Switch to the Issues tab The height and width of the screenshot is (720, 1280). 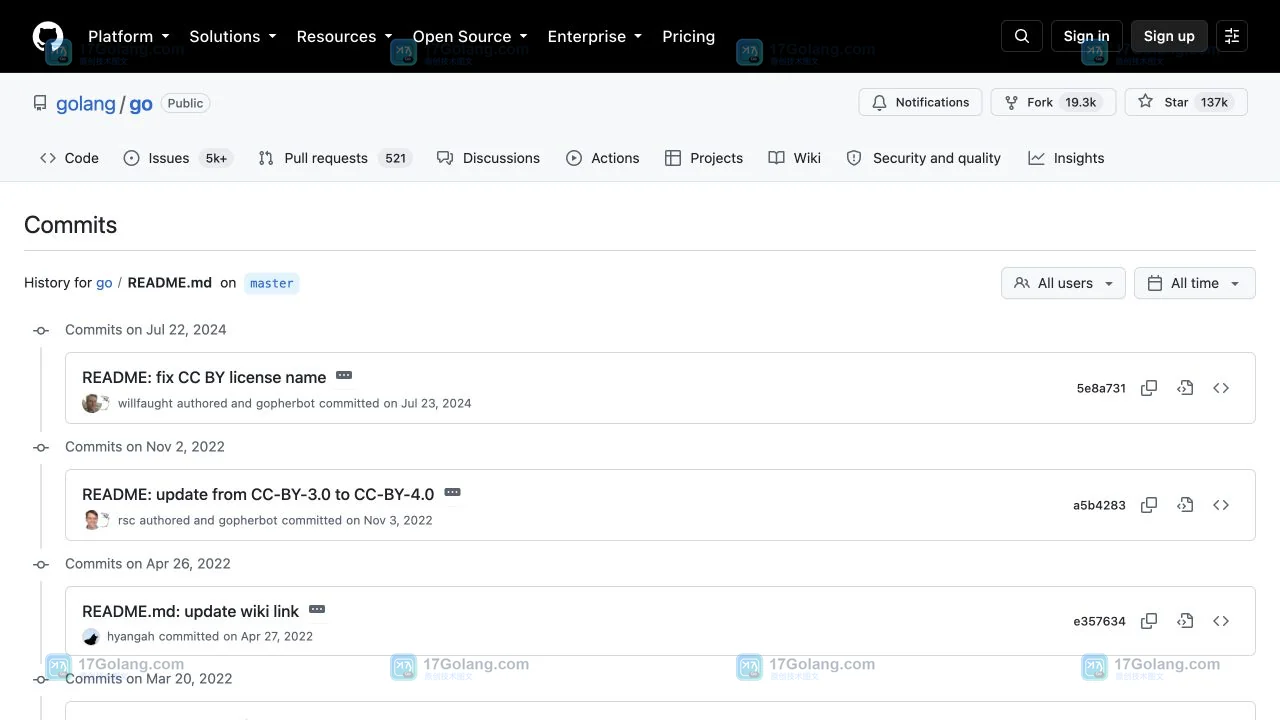178,158
